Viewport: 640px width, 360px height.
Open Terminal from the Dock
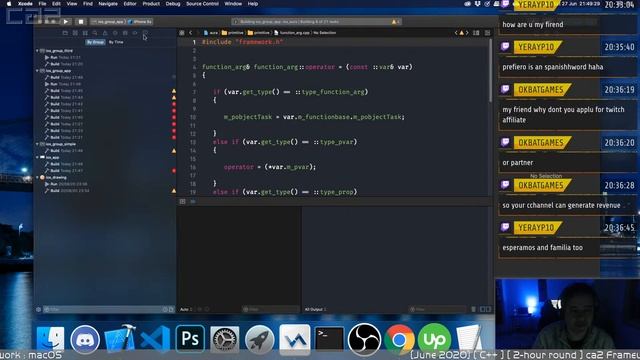[x=329, y=339]
